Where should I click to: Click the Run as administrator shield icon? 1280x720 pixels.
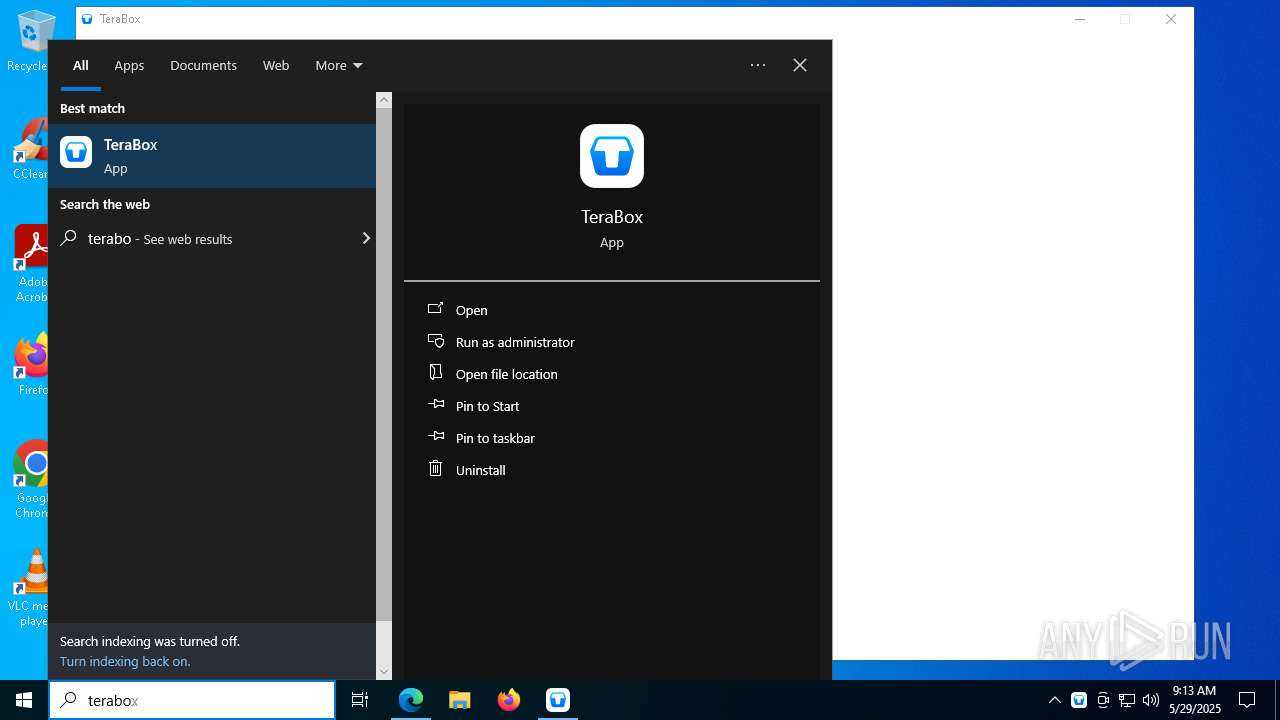coord(435,341)
